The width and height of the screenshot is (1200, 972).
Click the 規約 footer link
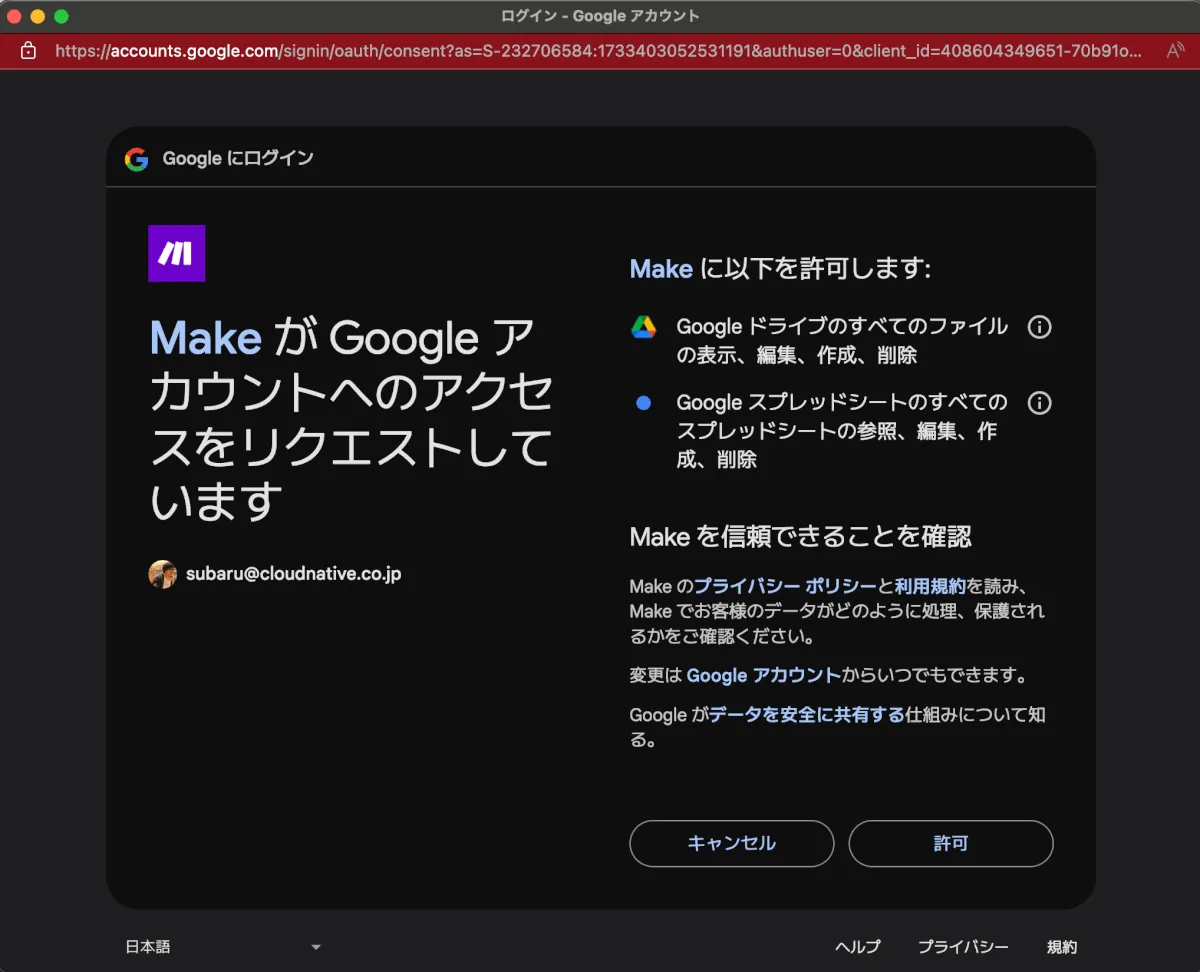tap(1062, 947)
